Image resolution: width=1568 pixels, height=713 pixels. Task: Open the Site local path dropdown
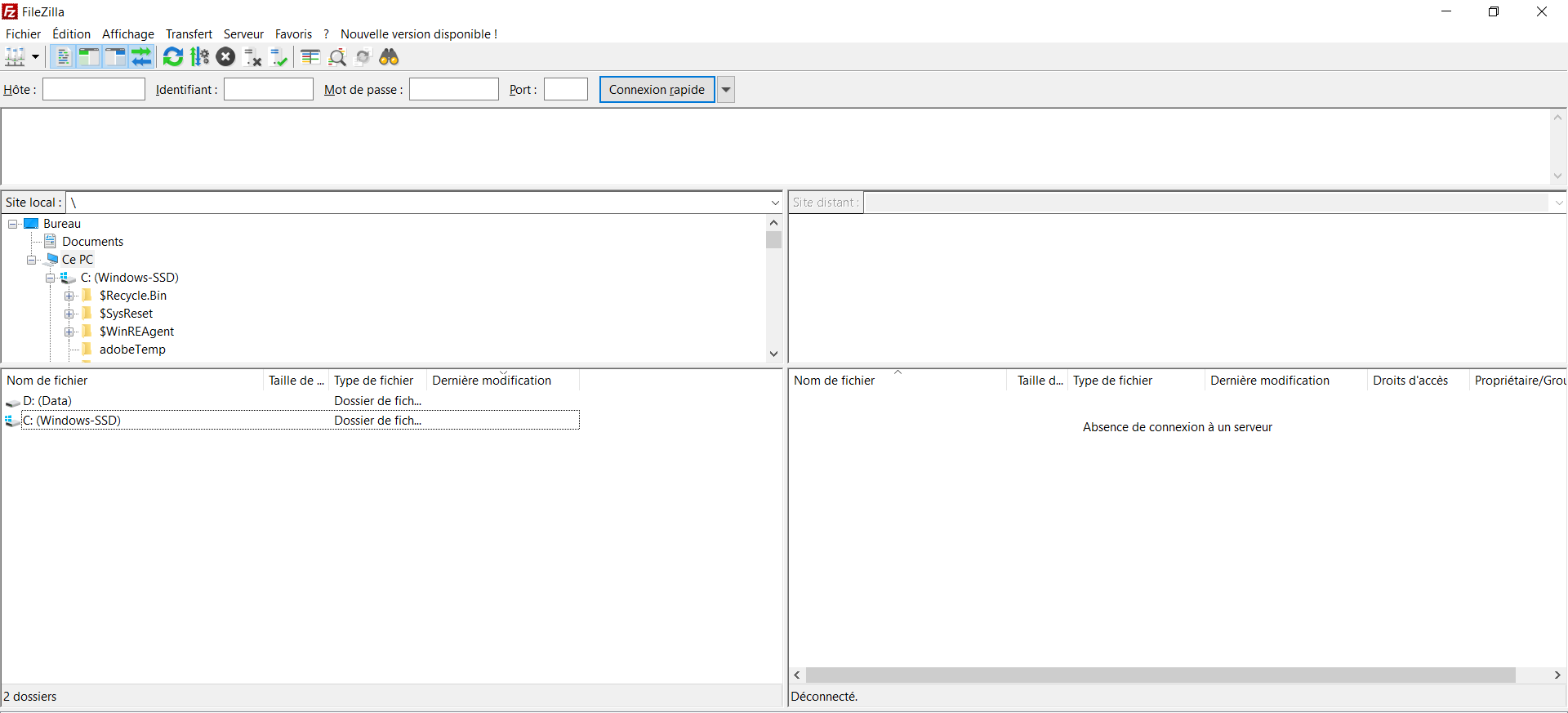(x=775, y=203)
